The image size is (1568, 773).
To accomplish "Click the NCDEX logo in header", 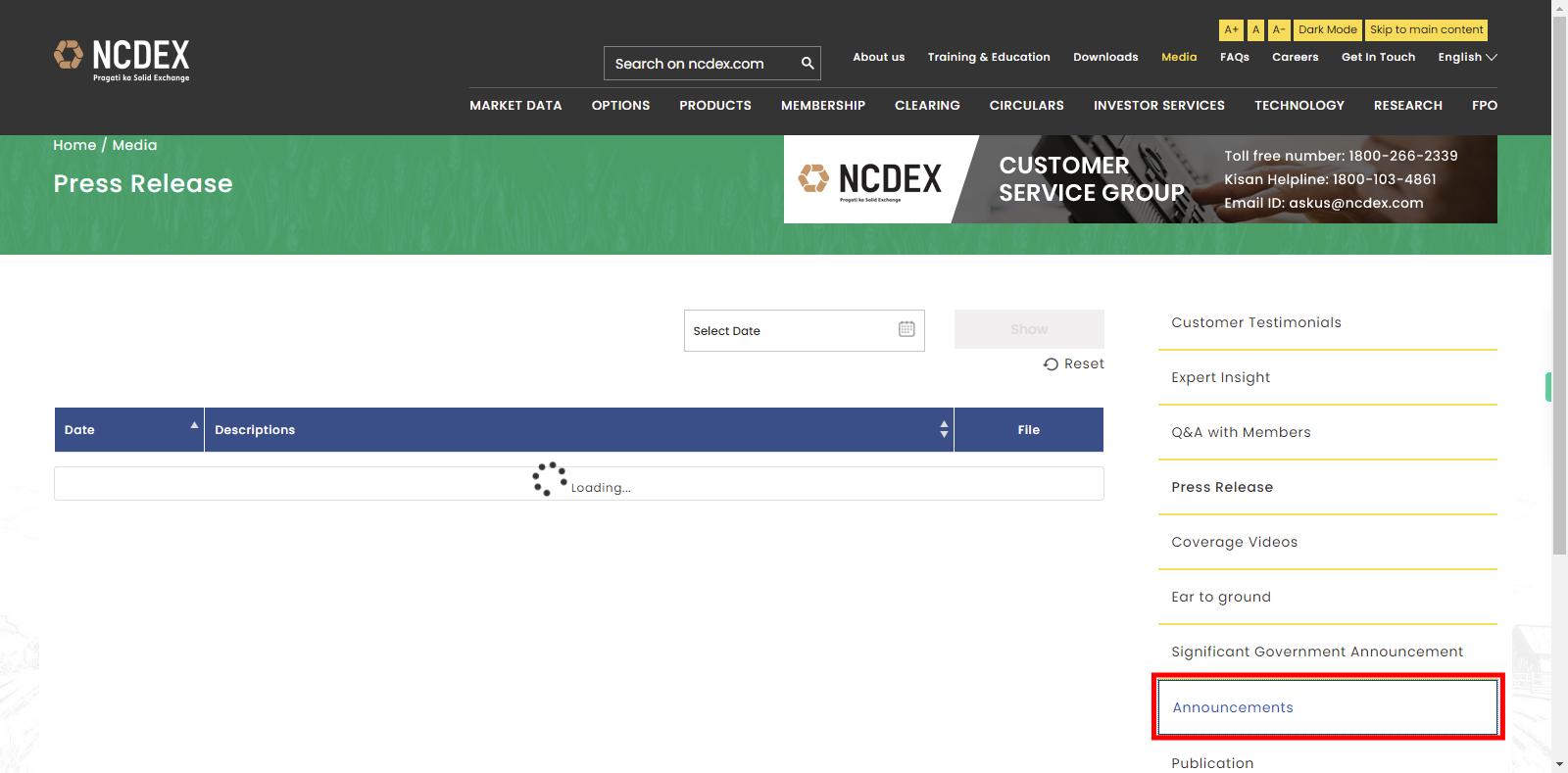I will point(122,61).
